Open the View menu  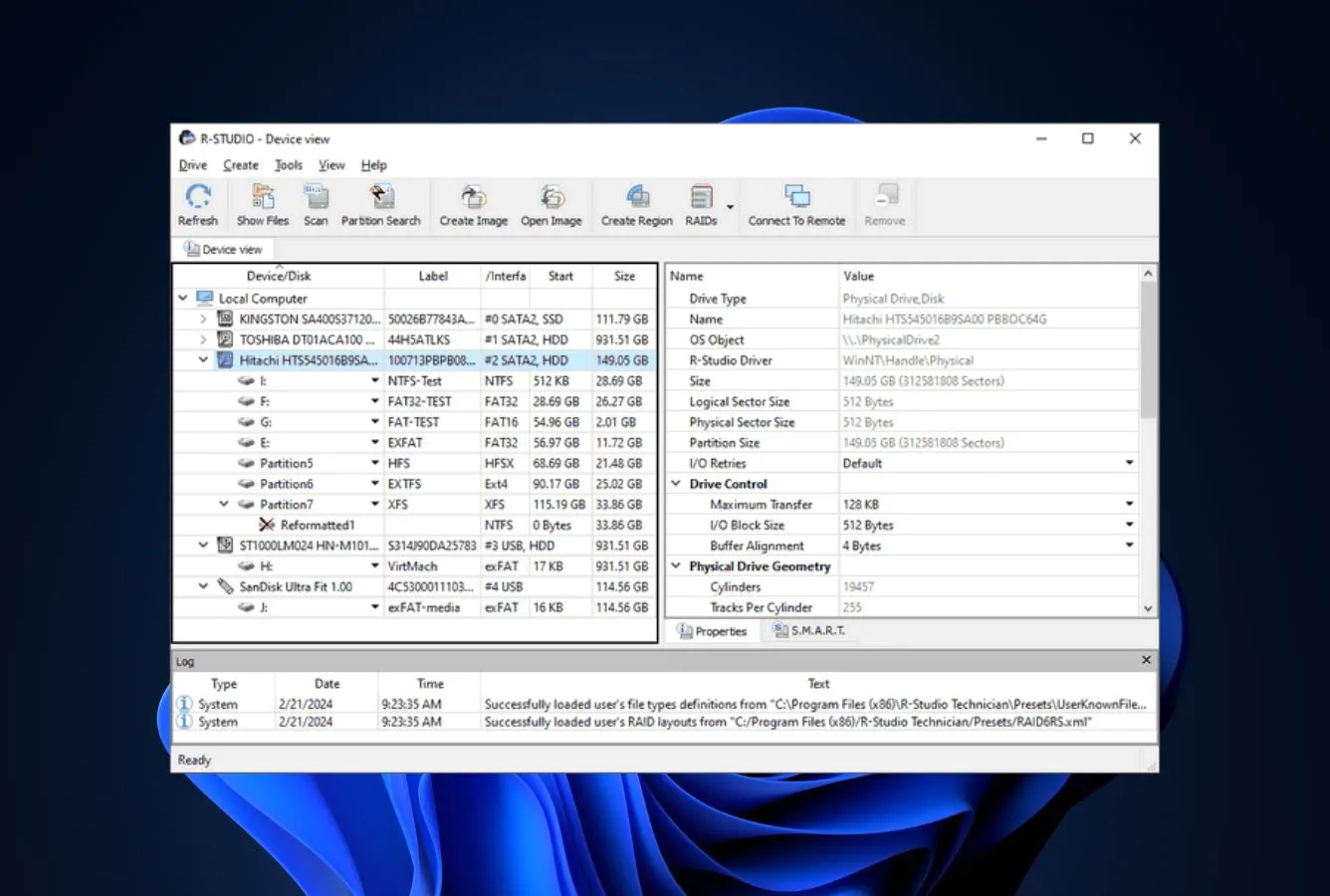tap(332, 165)
